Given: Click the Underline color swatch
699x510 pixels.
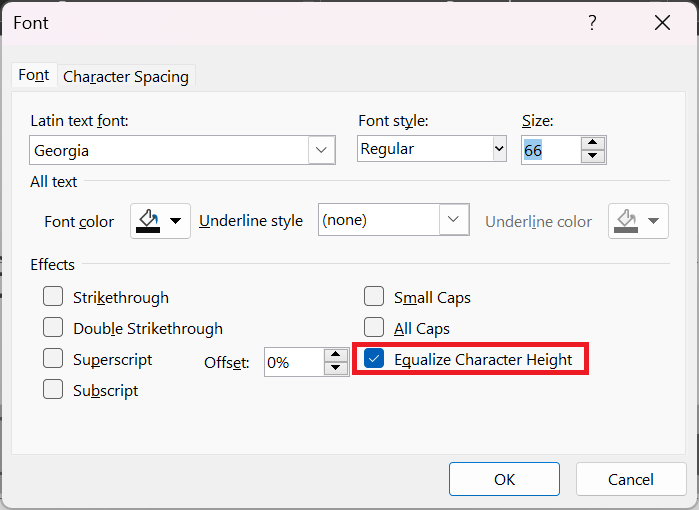Looking at the screenshot, I should pos(626,221).
